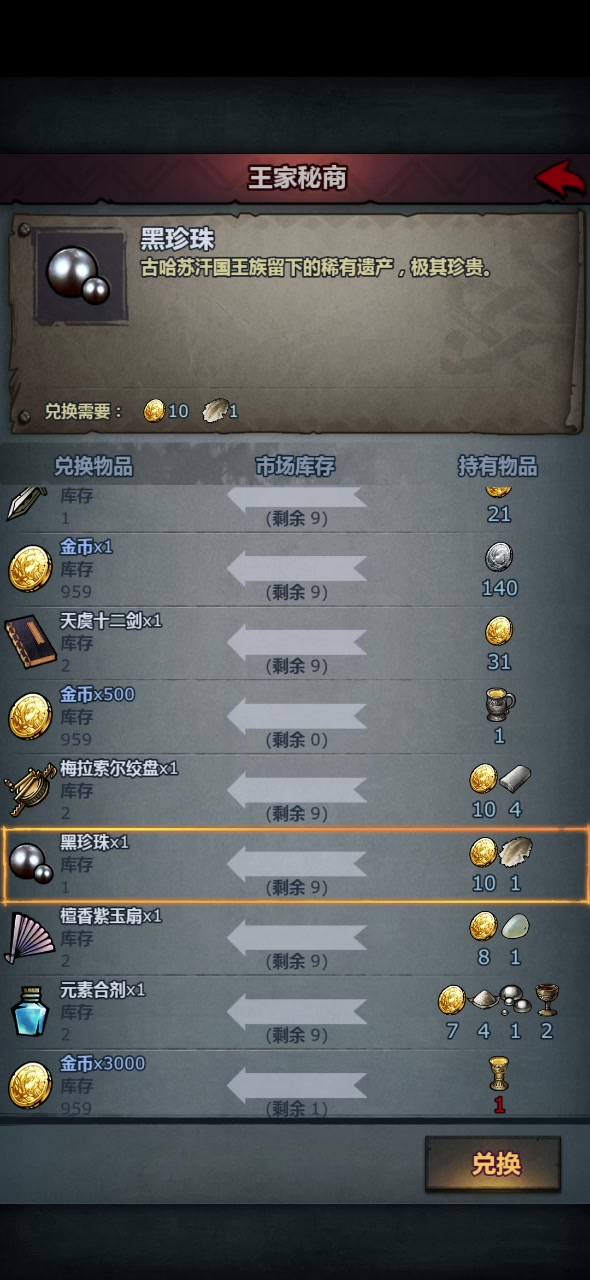Click the arrow in 元素合剂 row
This screenshot has height=1280, width=590.
[x=296, y=1011]
